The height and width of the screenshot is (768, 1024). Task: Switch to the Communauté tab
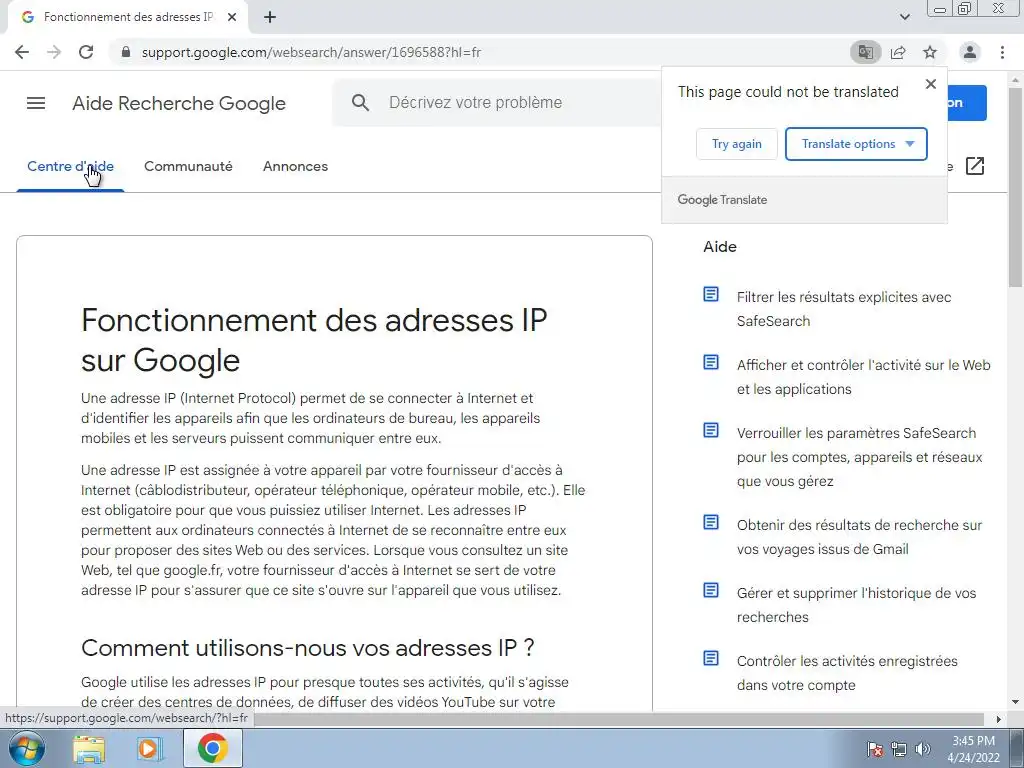pyautogui.click(x=188, y=166)
